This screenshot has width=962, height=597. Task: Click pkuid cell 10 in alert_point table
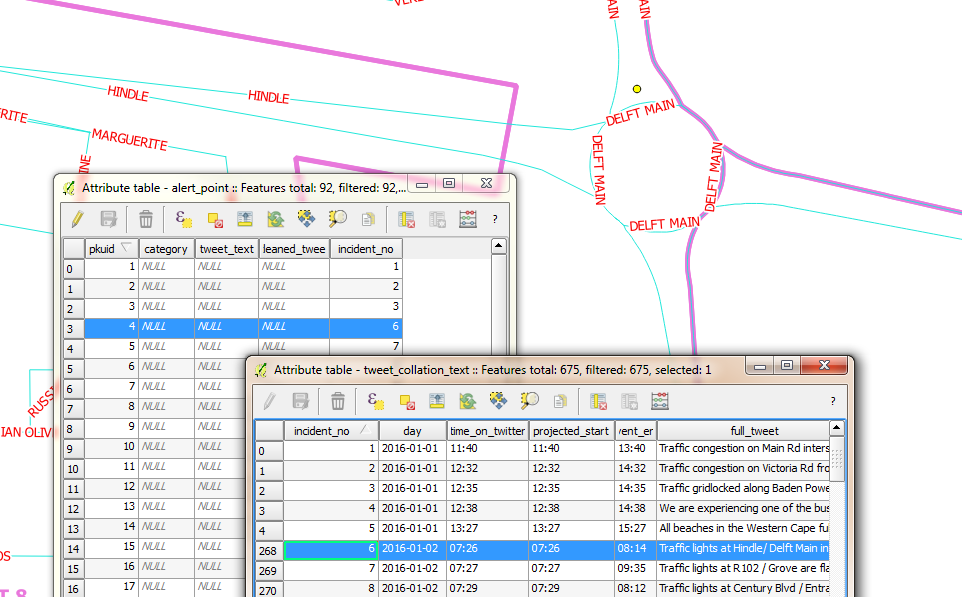[x=111, y=446]
